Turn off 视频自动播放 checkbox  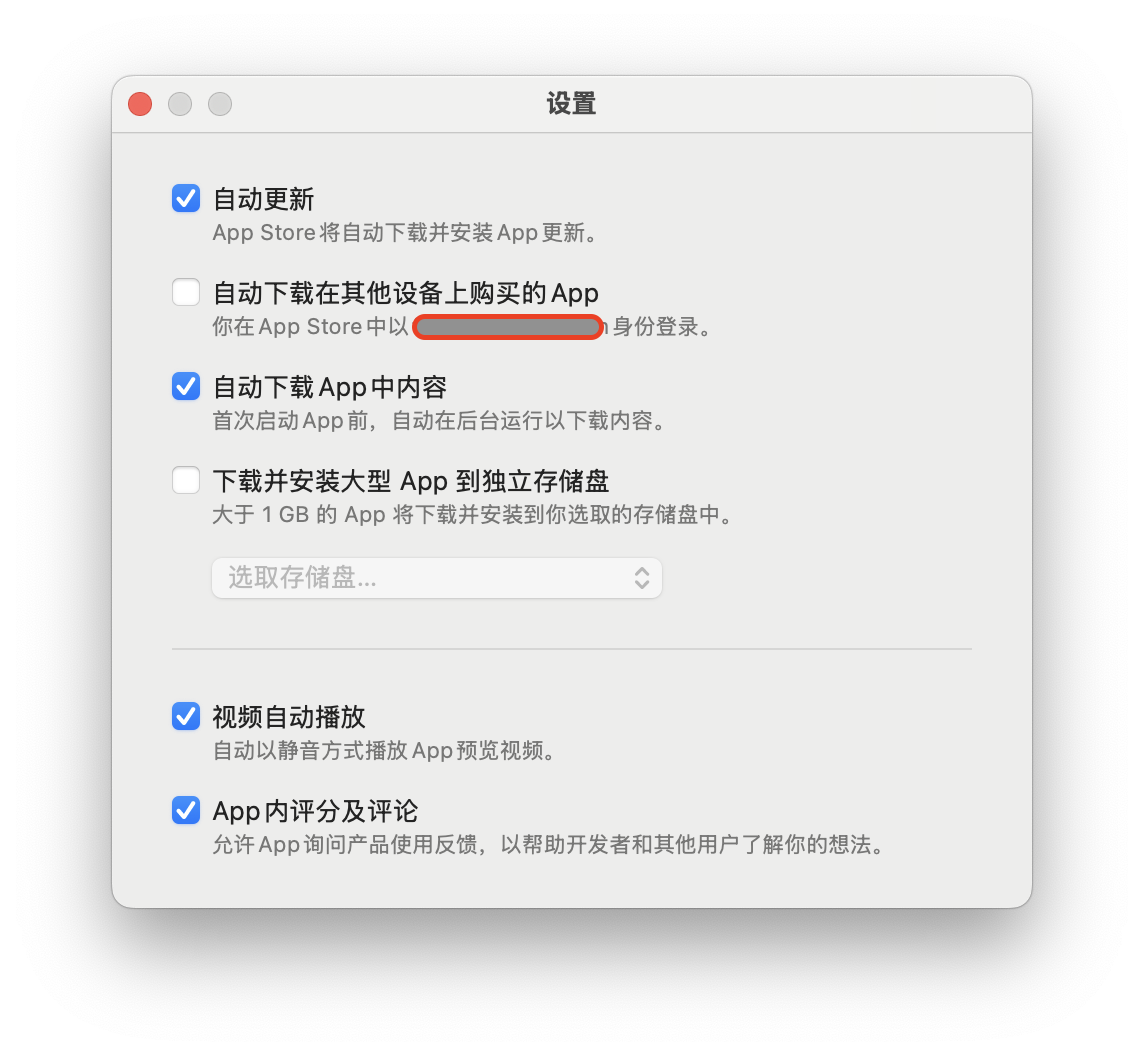coord(186,716)
